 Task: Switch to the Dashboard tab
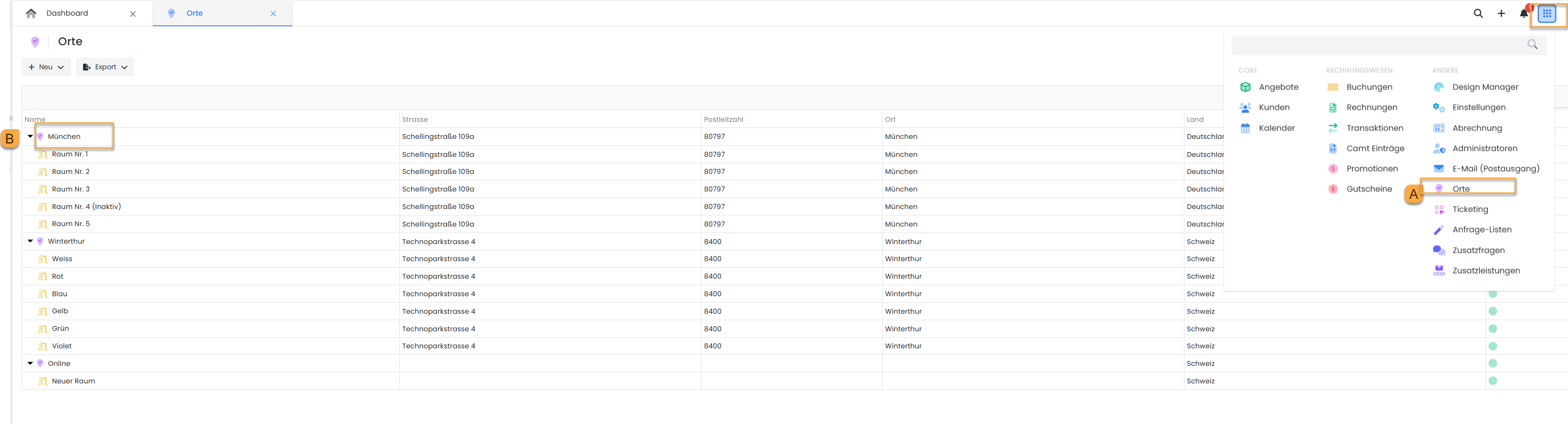[67, 13]
